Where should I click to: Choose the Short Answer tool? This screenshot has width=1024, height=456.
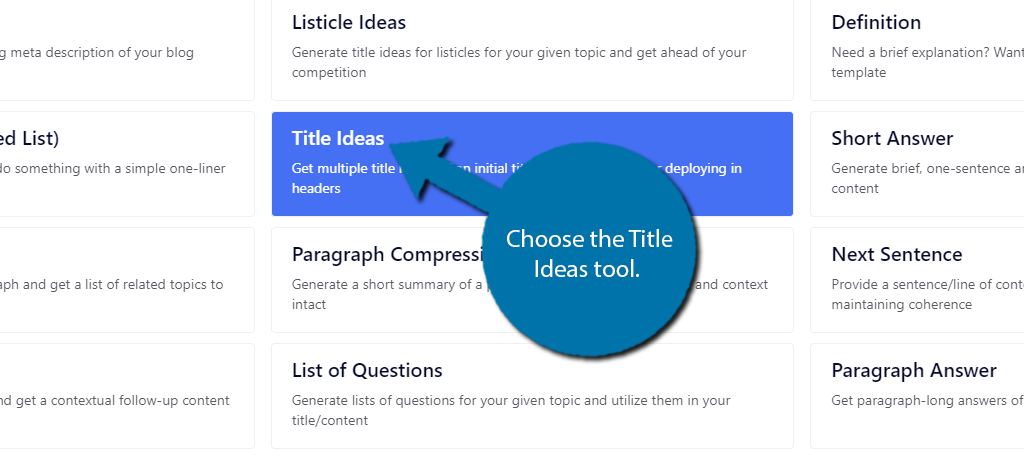coord(917,164)
